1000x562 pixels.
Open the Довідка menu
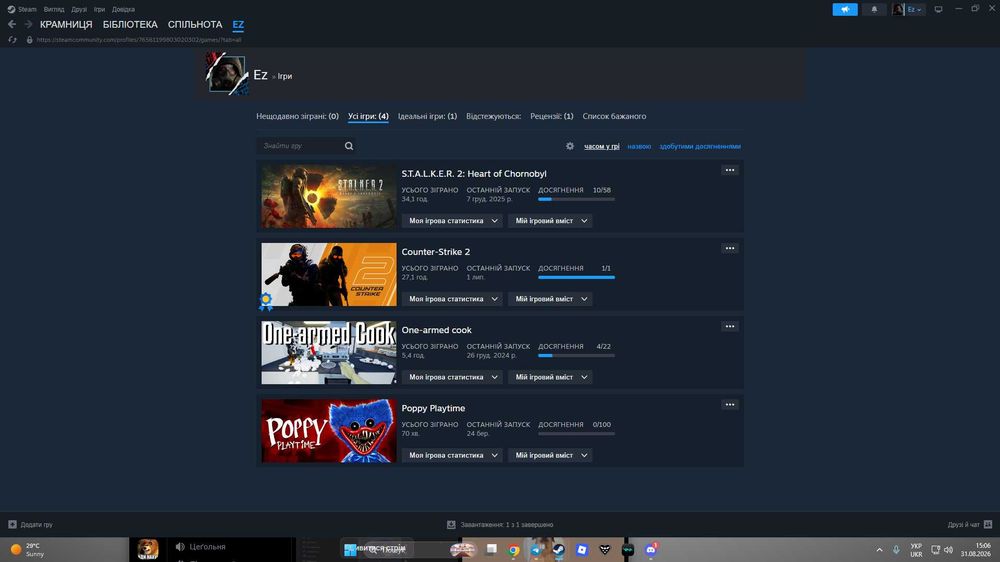pyautogui.click(x=123, y=9)
